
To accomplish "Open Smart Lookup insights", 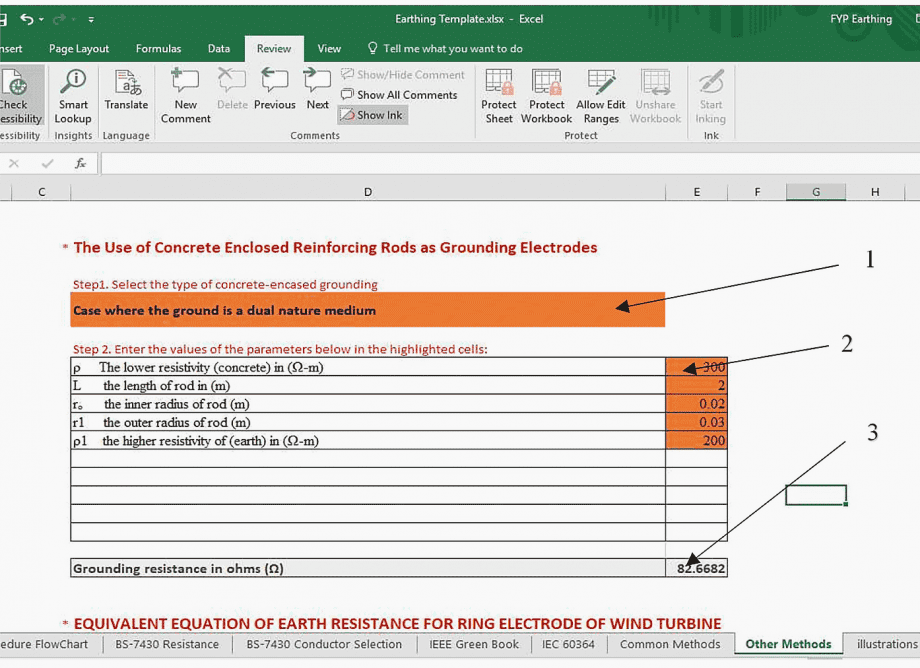I will [73, 97].
